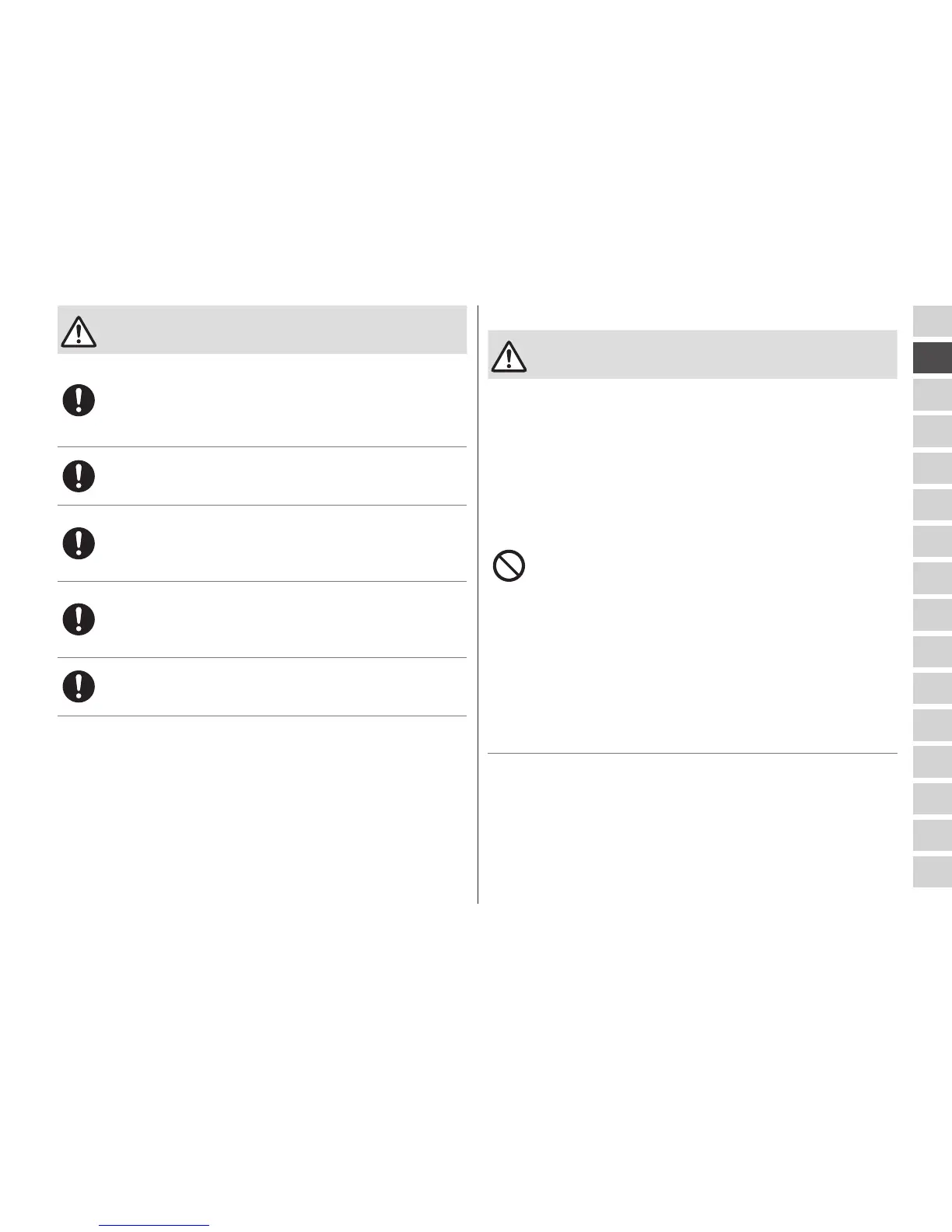Select the bottommost gray side tab
This screenshot has width=952, height=1232.
(x=932, y=872)
